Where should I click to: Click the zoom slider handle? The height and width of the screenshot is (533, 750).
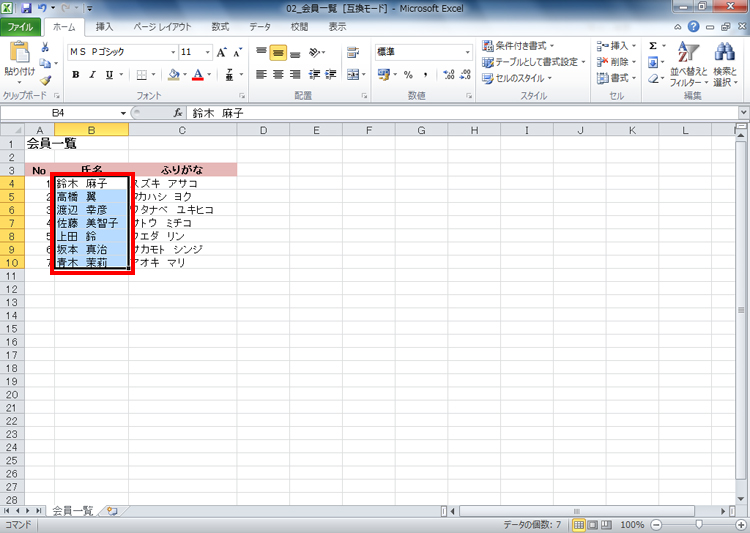(699, 525)
